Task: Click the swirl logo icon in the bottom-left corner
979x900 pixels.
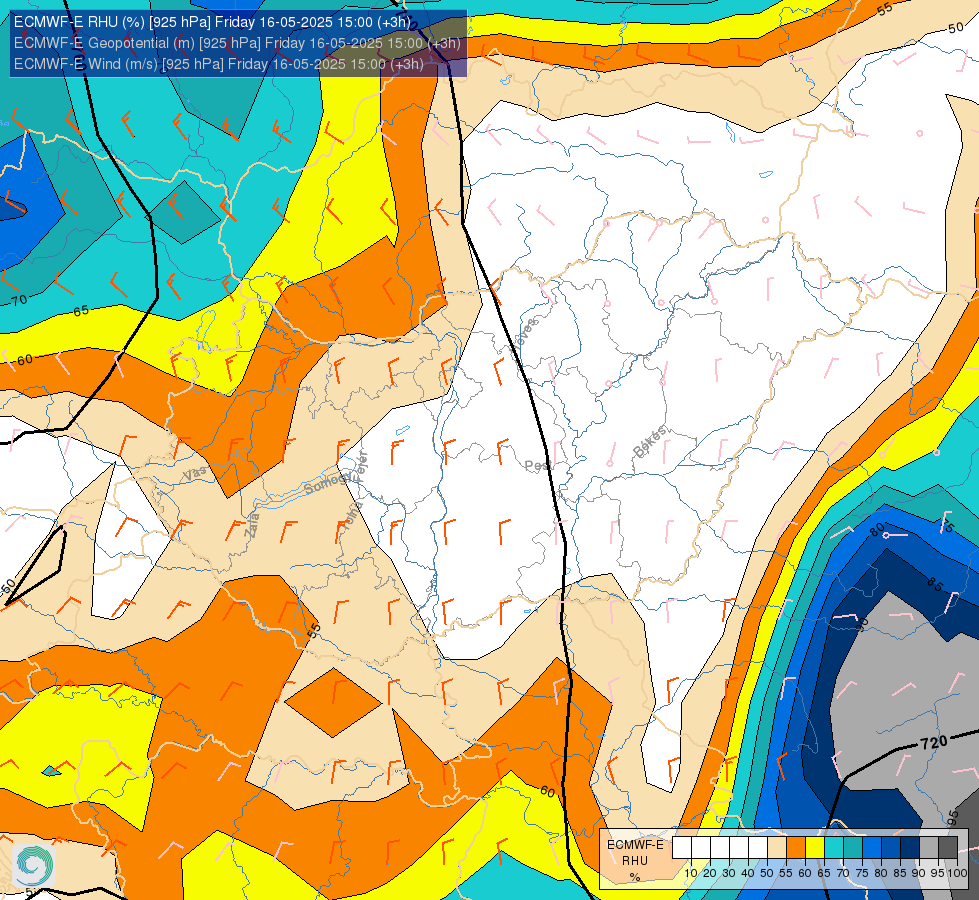Action: pyautogui.click(x=34, y=865)
